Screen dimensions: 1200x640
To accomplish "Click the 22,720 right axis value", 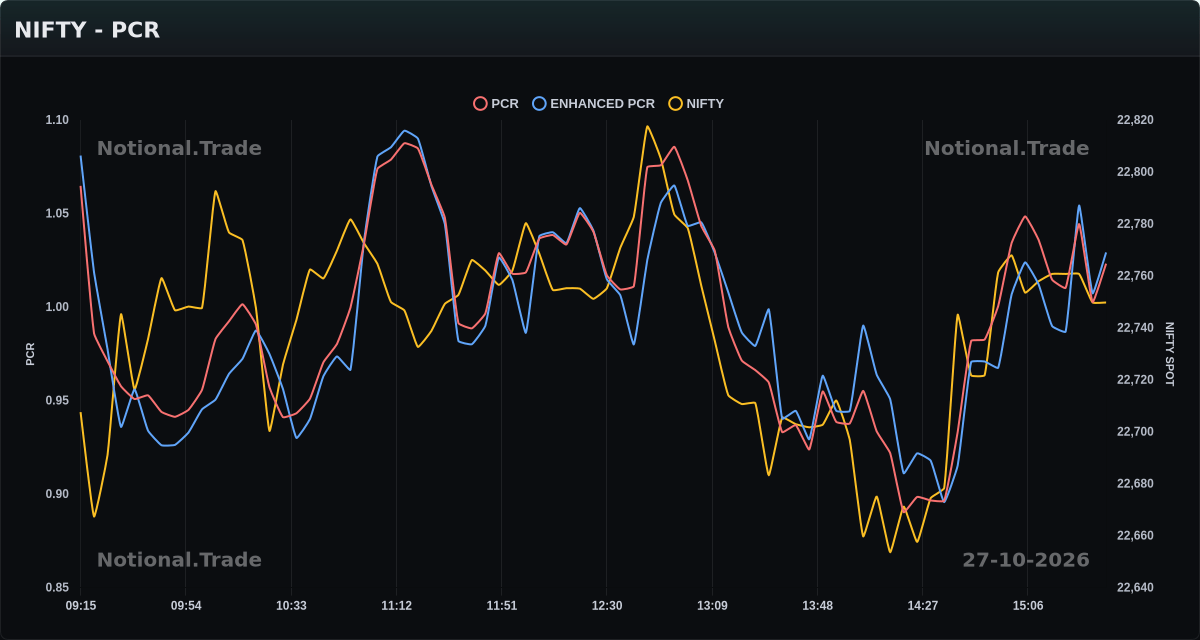I will (1135, 380).
